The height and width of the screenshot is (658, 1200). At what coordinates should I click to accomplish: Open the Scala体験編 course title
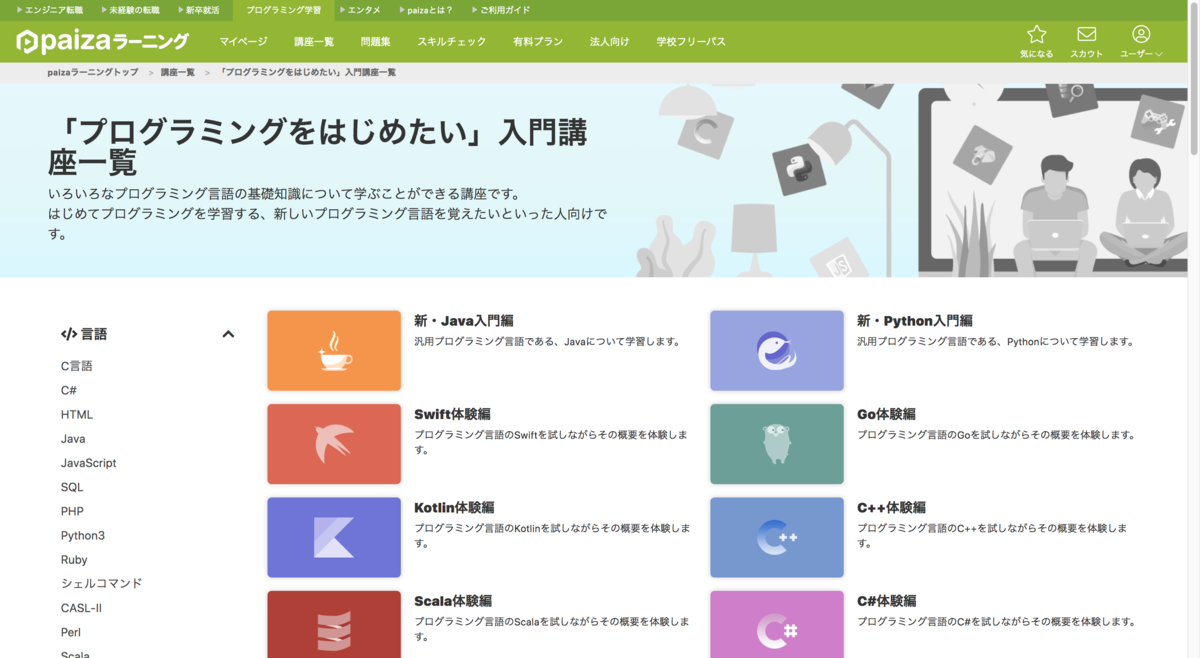453,601
